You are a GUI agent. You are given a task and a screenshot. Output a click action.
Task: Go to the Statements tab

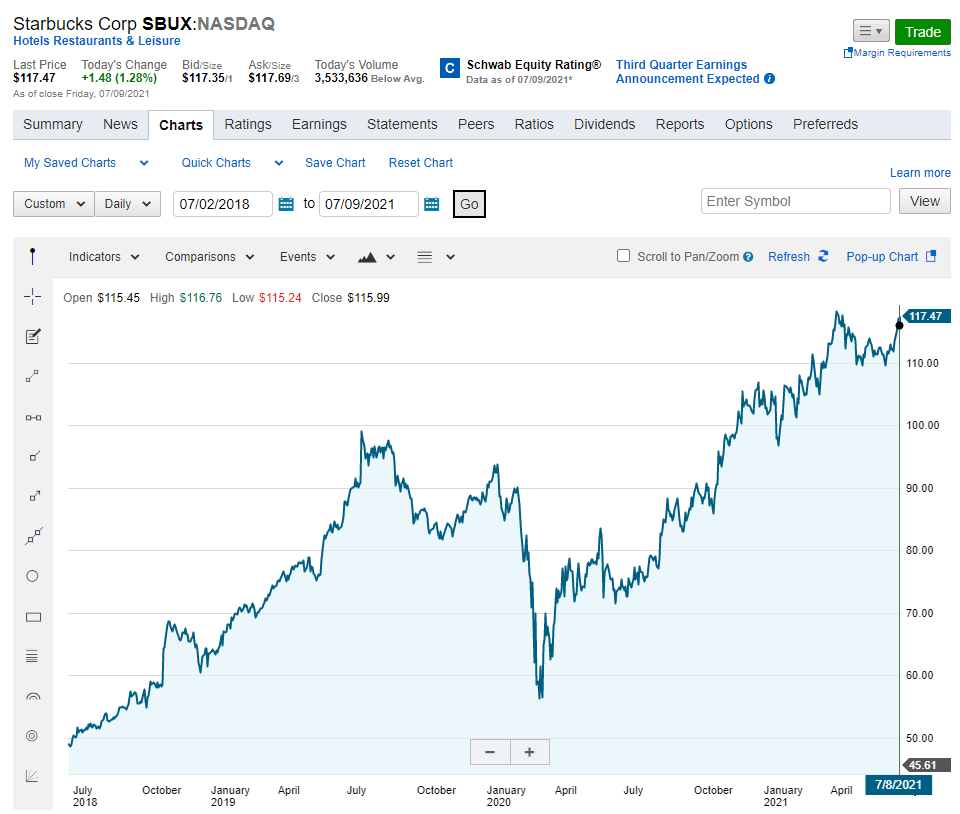click(x=402, y=124)
